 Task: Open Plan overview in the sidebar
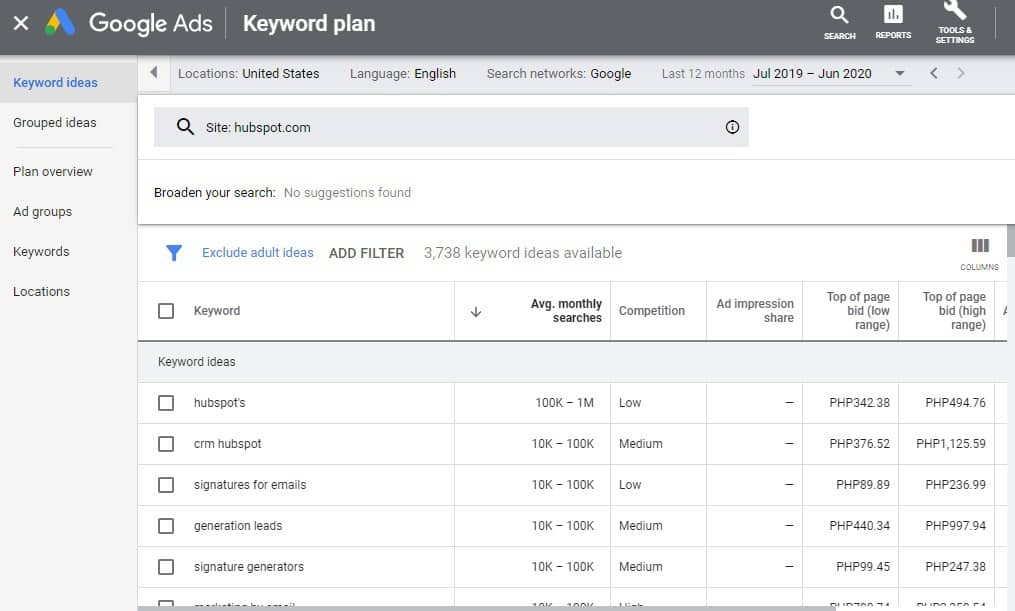[x=53, y=171]
